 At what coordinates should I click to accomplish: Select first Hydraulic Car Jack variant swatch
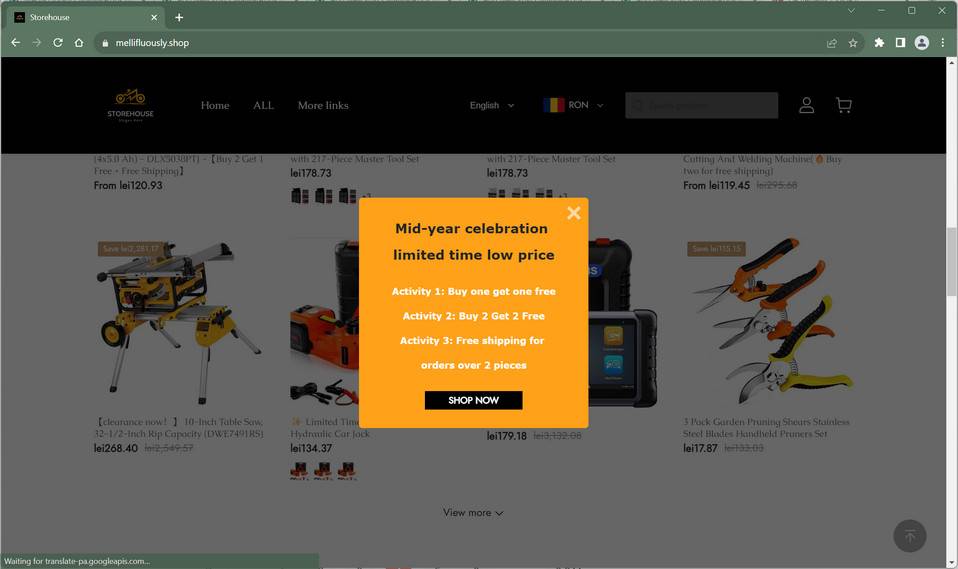[299, 470]
